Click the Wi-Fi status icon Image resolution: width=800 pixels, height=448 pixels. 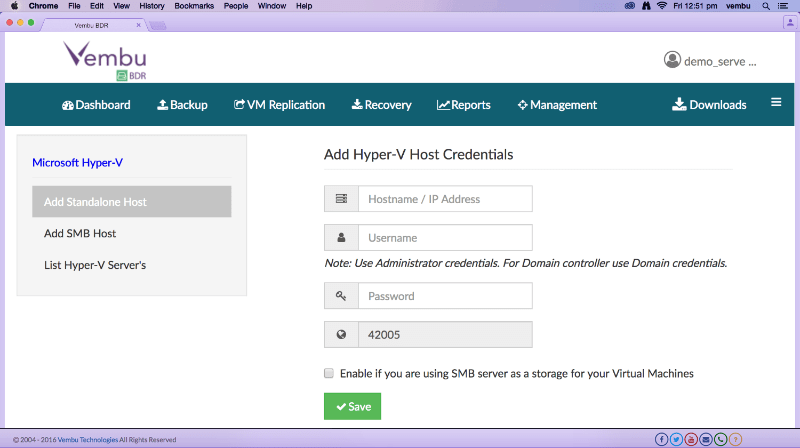(x=662, y=6)
